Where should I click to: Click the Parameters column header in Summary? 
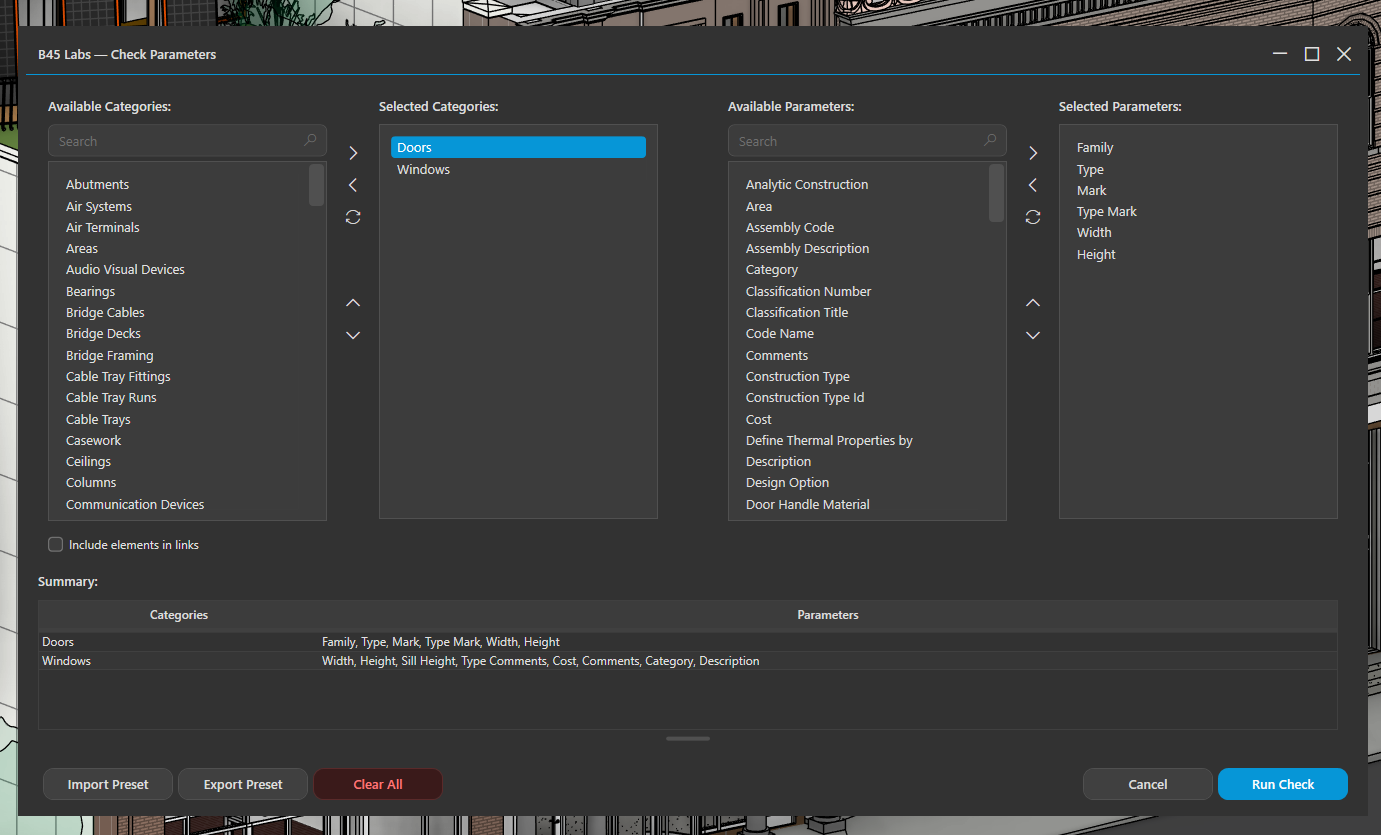pos(828,615)
